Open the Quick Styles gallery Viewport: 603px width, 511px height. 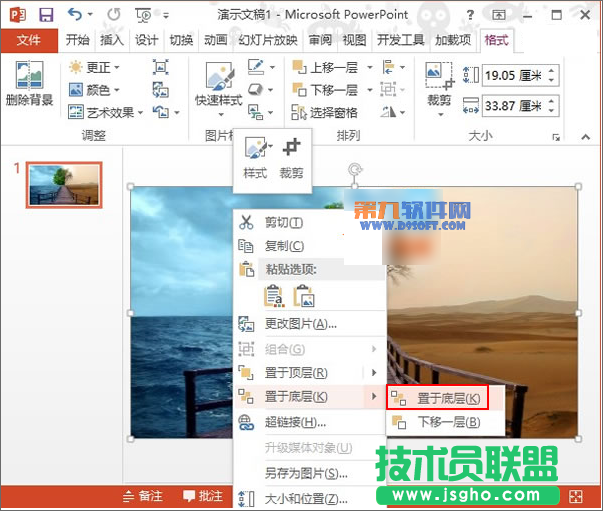click(x=219, y=89)
